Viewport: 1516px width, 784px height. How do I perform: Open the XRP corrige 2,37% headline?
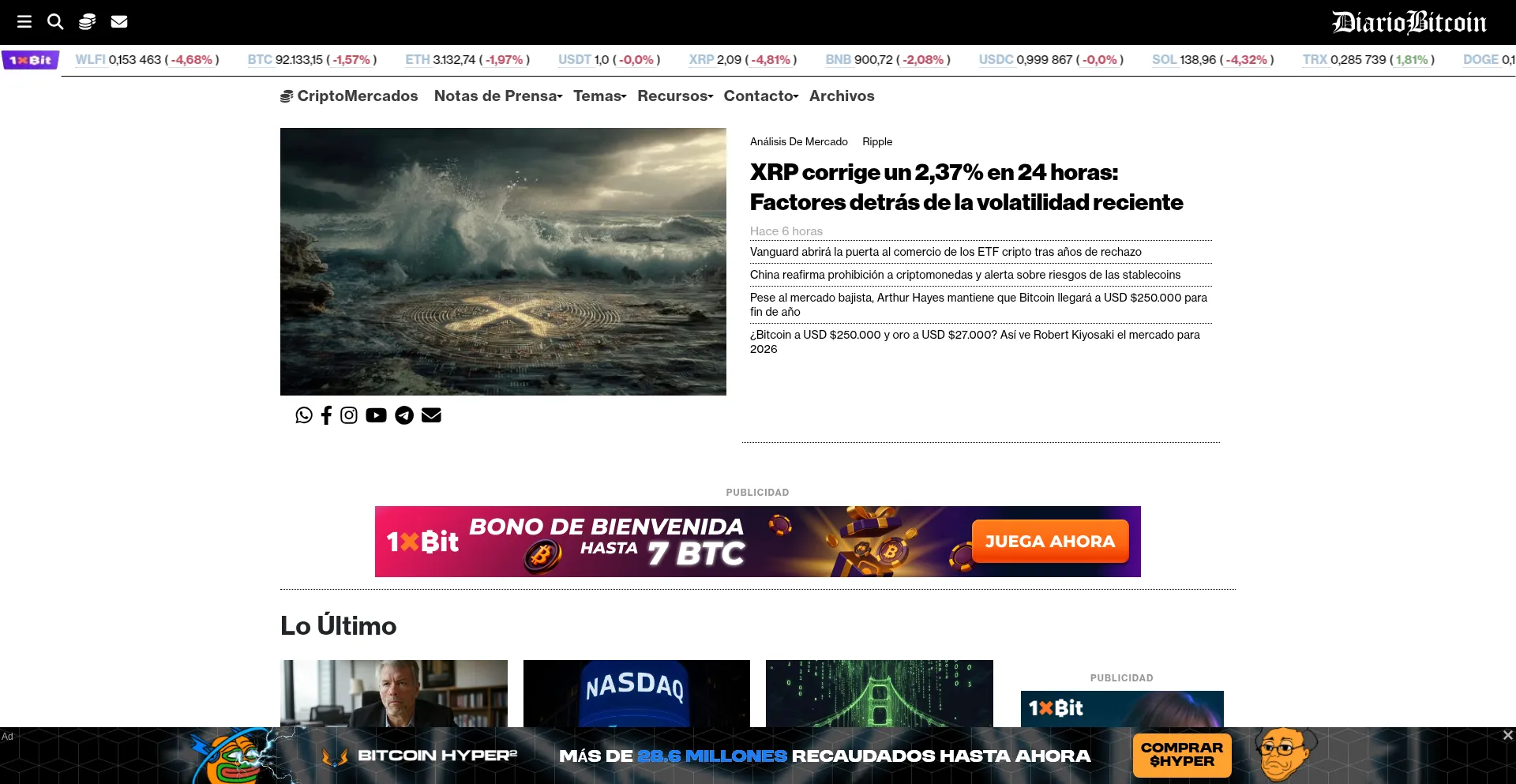point(966,187)
